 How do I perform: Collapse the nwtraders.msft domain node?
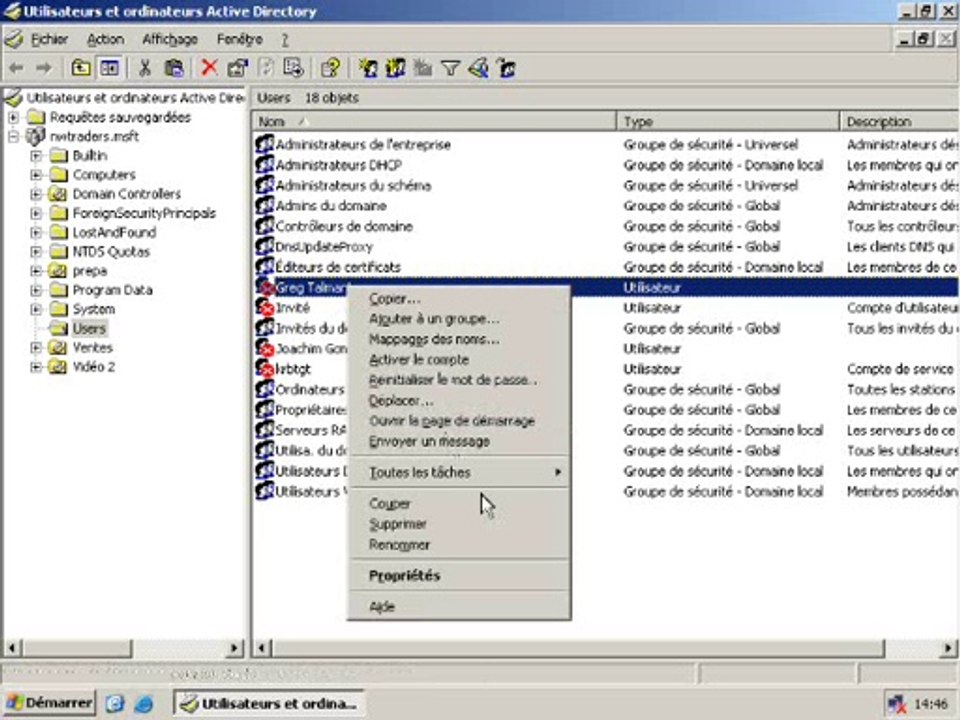13,136
